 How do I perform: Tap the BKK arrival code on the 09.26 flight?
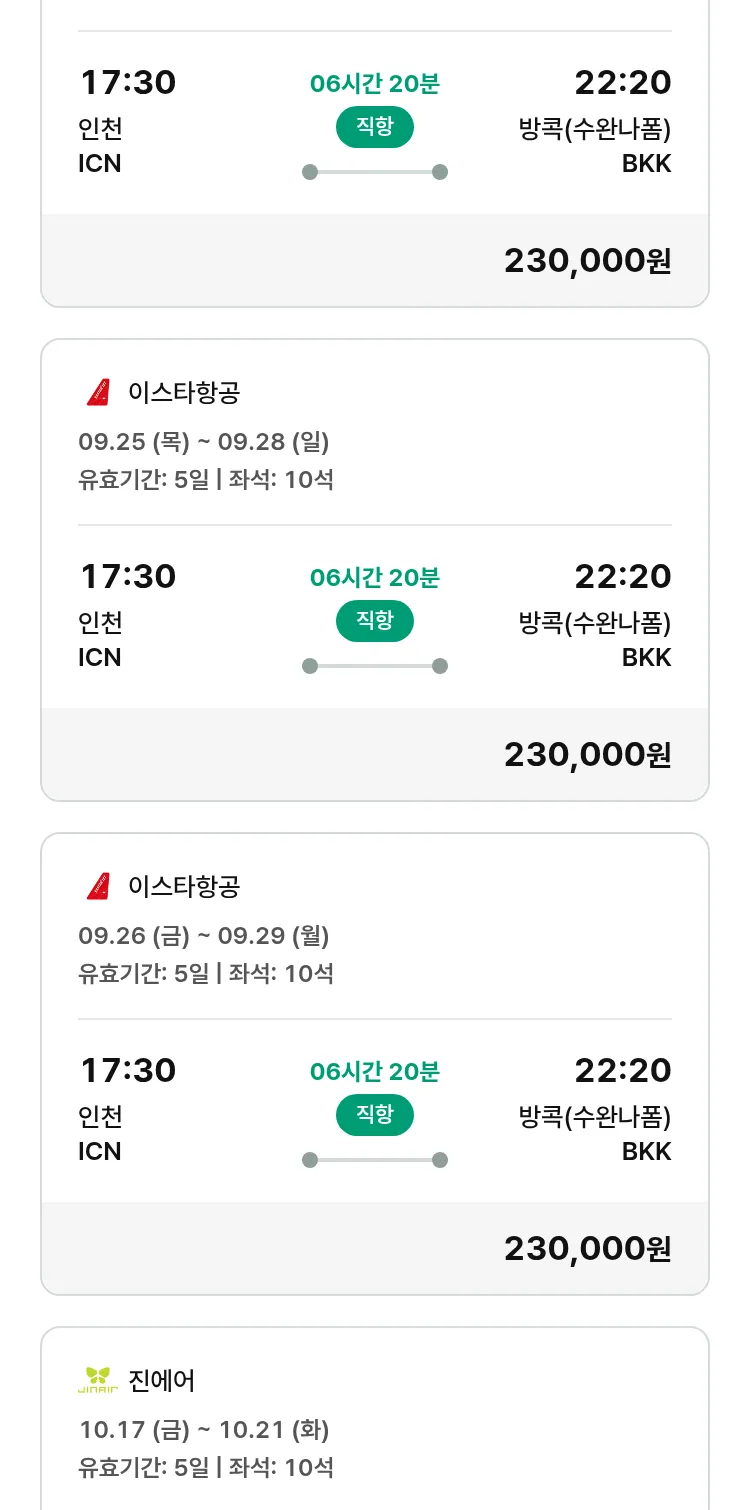point(647,1152)
